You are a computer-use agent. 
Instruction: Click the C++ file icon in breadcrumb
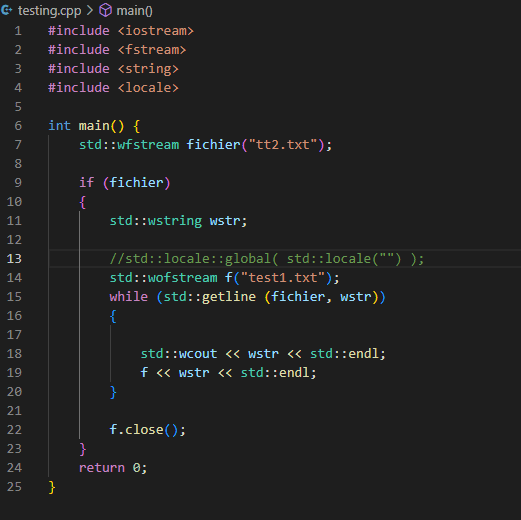click(x=7, y=10)
